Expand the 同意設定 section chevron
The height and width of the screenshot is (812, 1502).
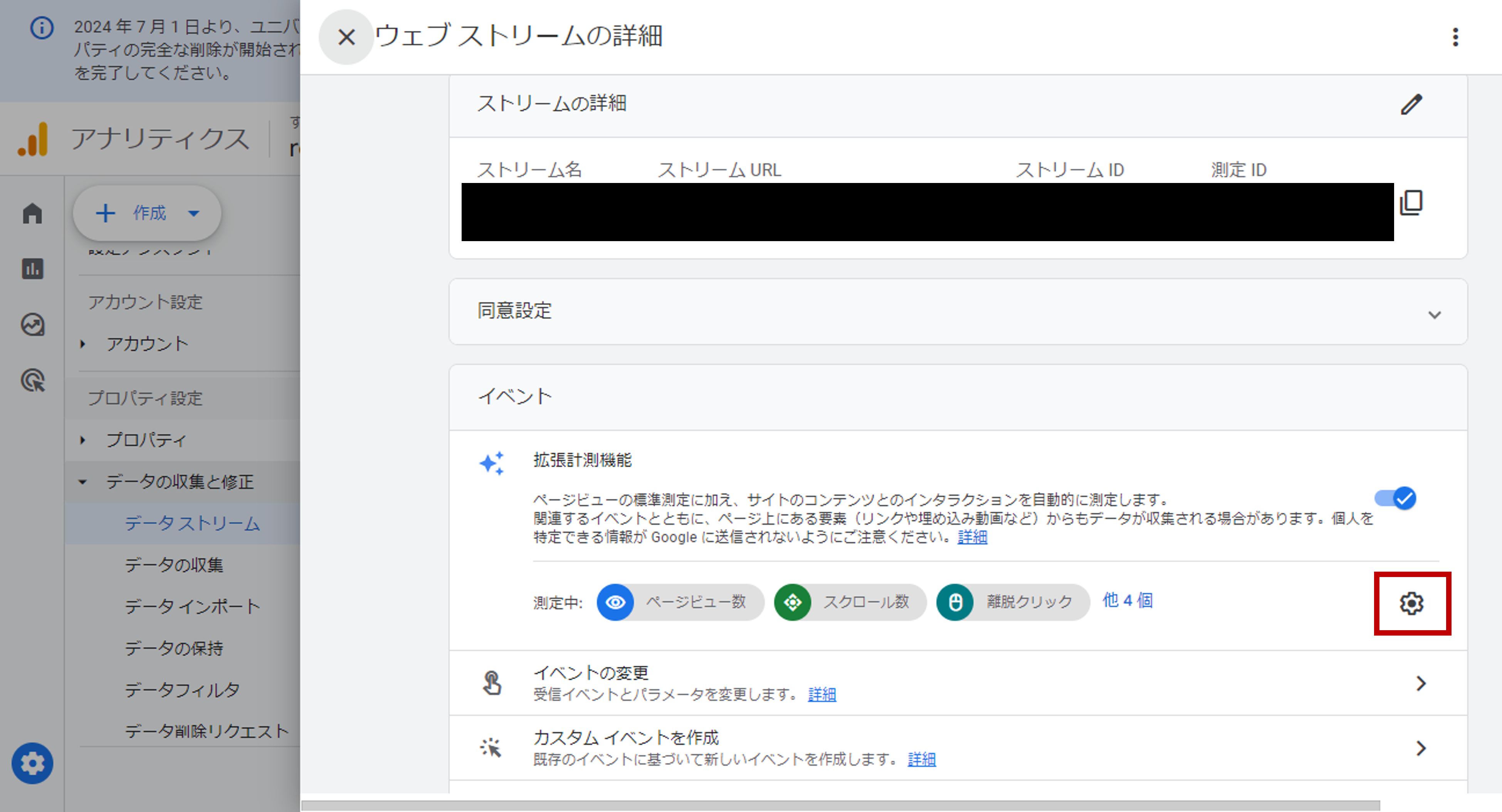pyautogui.click(x=1434, y=315)
